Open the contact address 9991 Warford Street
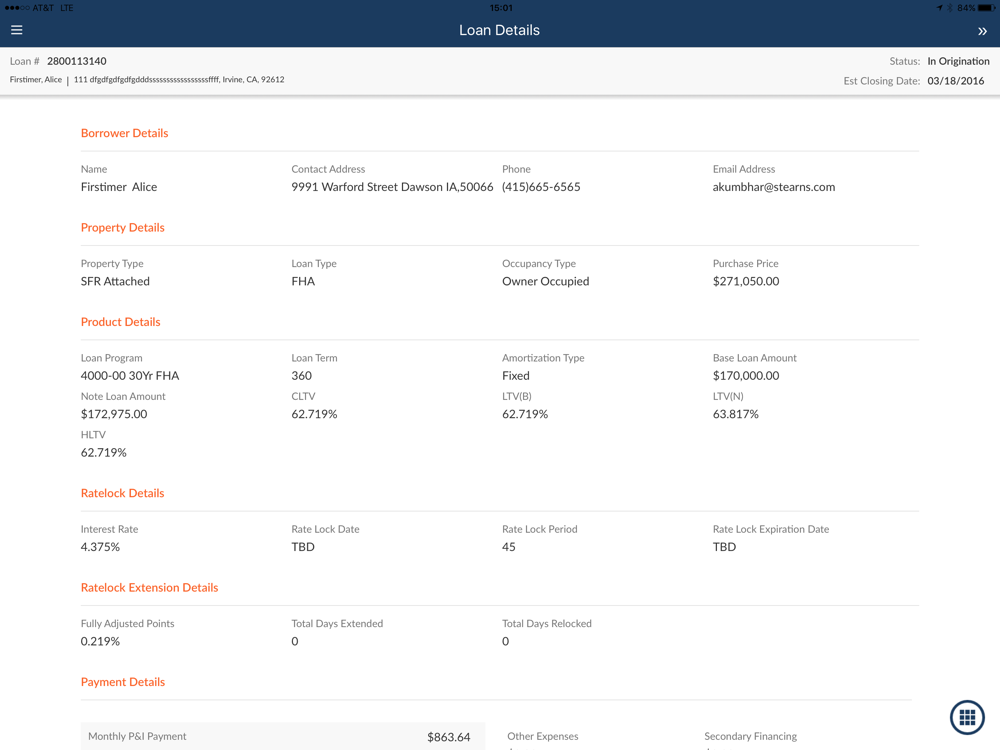The image size is (1000, 750). pyautogui.click(x=392, y=187)
